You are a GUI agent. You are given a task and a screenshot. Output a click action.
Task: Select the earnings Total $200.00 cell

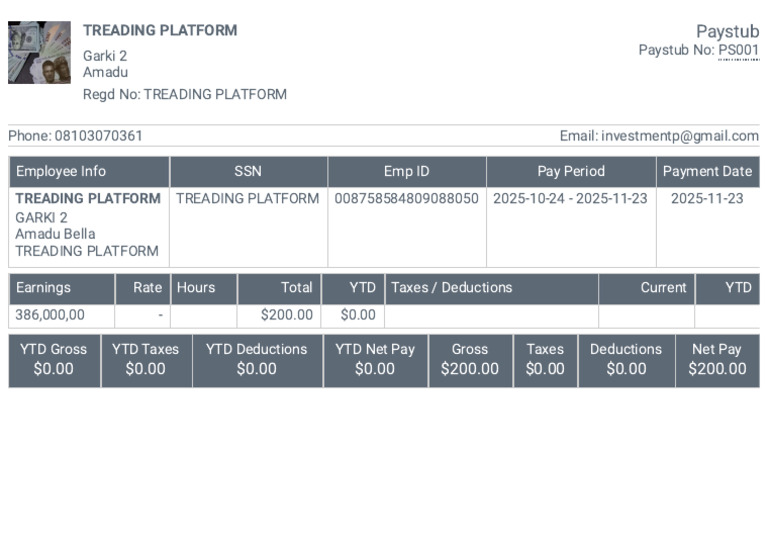tap(279, 315)
